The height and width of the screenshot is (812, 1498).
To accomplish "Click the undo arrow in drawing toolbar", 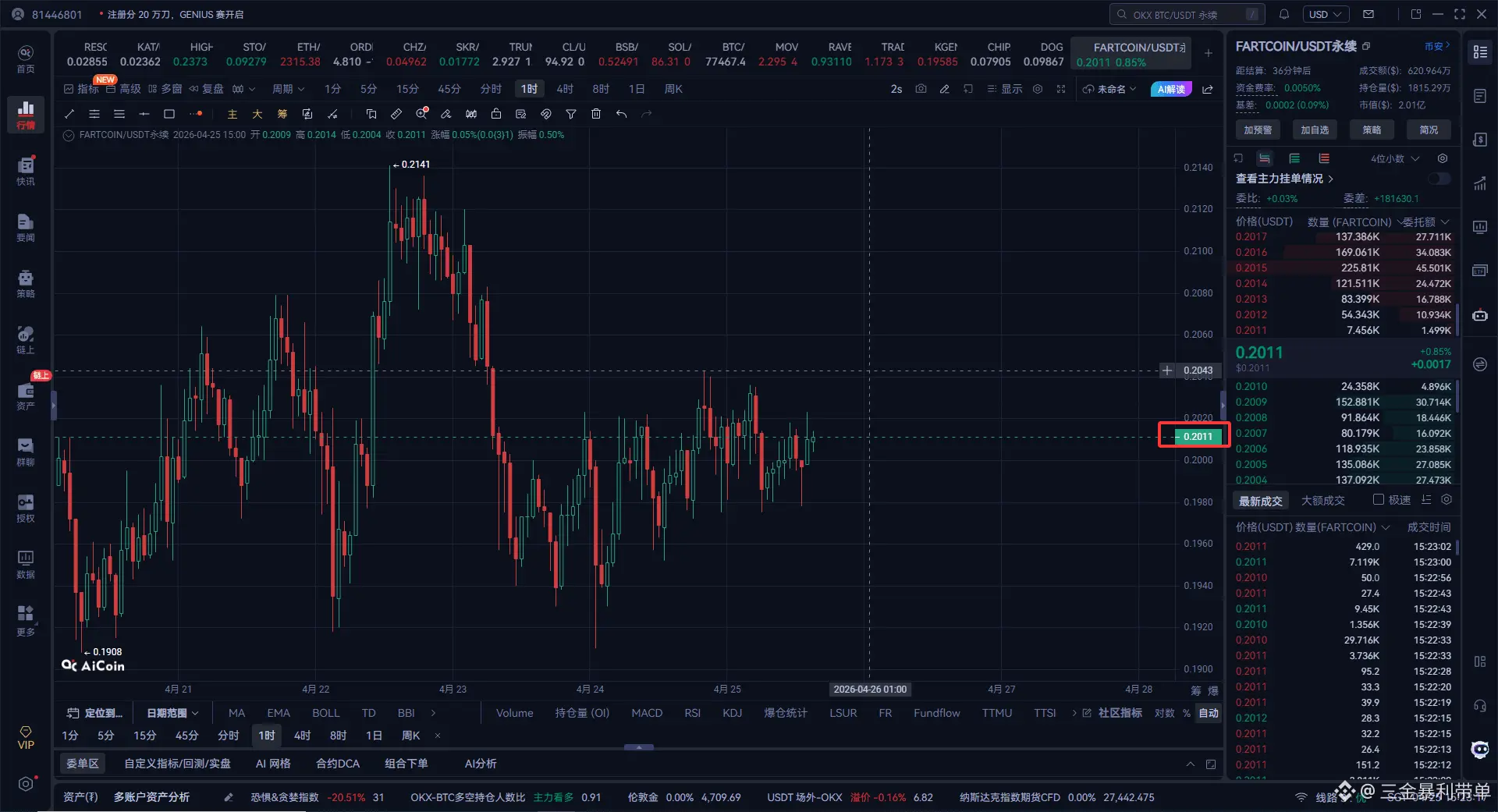I will pyautogui.click(x=621, y=114).
